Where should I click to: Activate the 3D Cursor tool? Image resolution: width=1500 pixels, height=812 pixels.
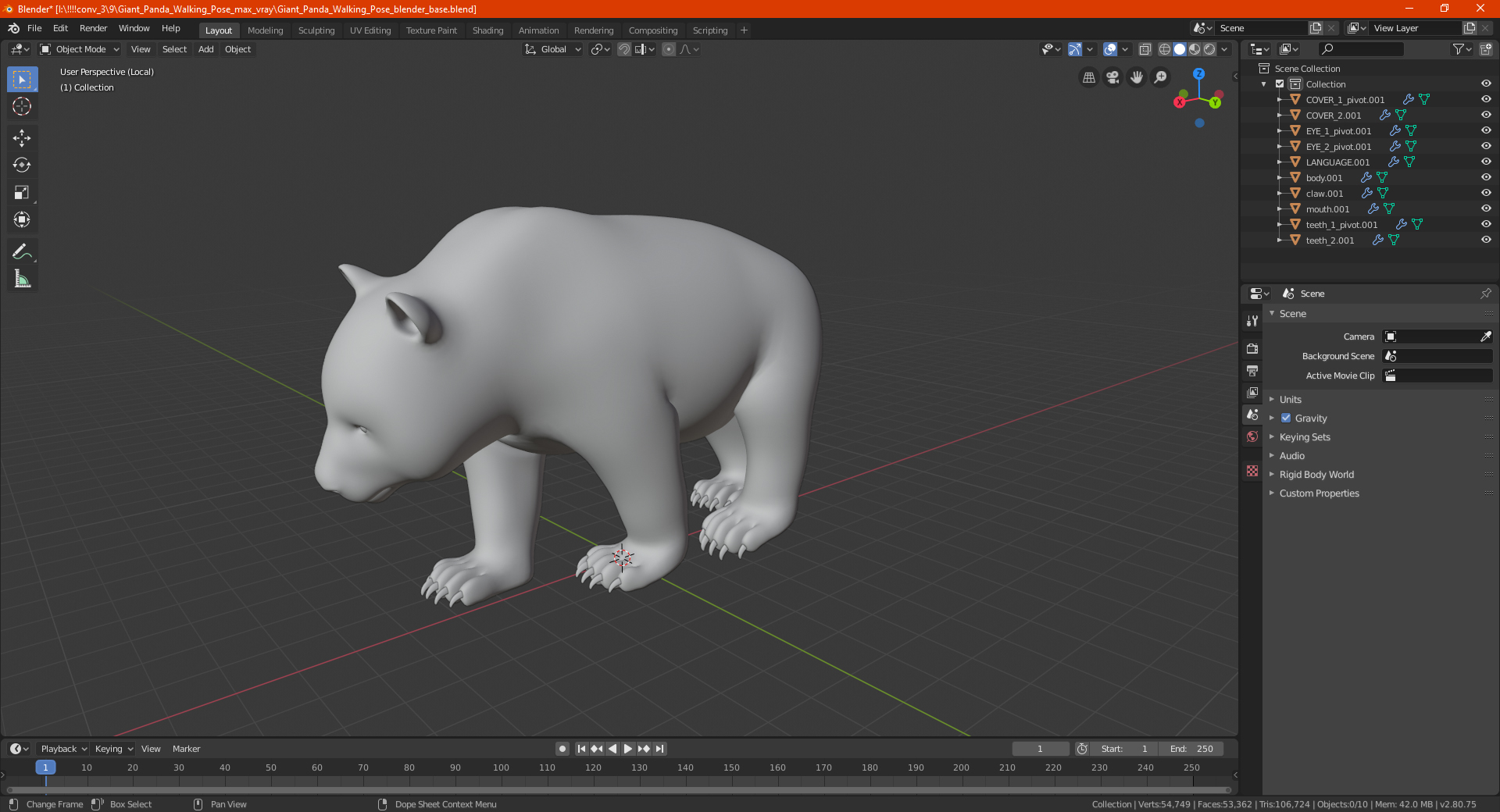tap(22, 107)
